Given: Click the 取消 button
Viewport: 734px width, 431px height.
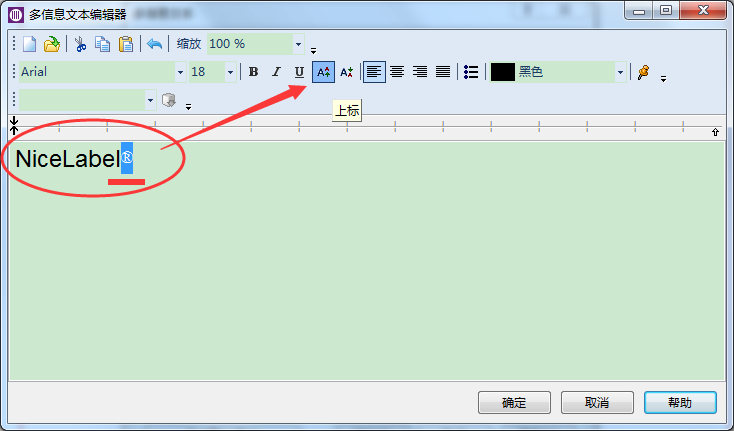Looking at the screenshot, I should (597, 402).
